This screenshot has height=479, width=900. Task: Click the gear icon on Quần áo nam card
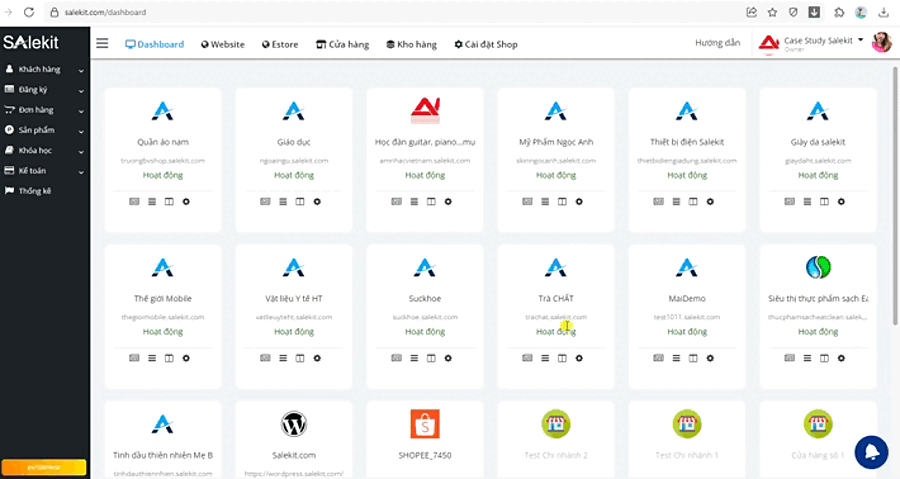click(x=186, y=201)
